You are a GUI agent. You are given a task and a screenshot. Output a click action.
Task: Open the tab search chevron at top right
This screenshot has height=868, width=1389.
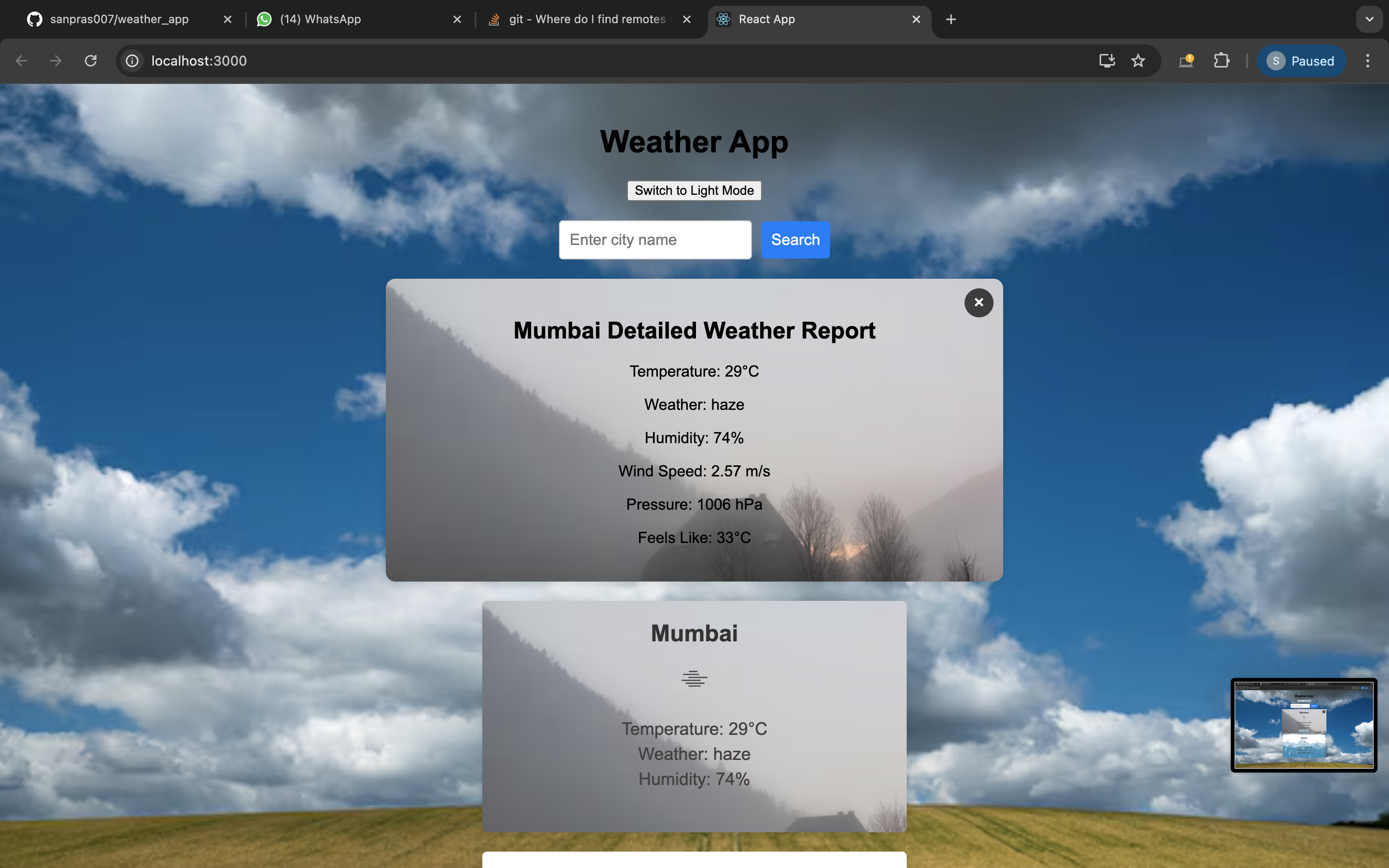click(1370, 19)
